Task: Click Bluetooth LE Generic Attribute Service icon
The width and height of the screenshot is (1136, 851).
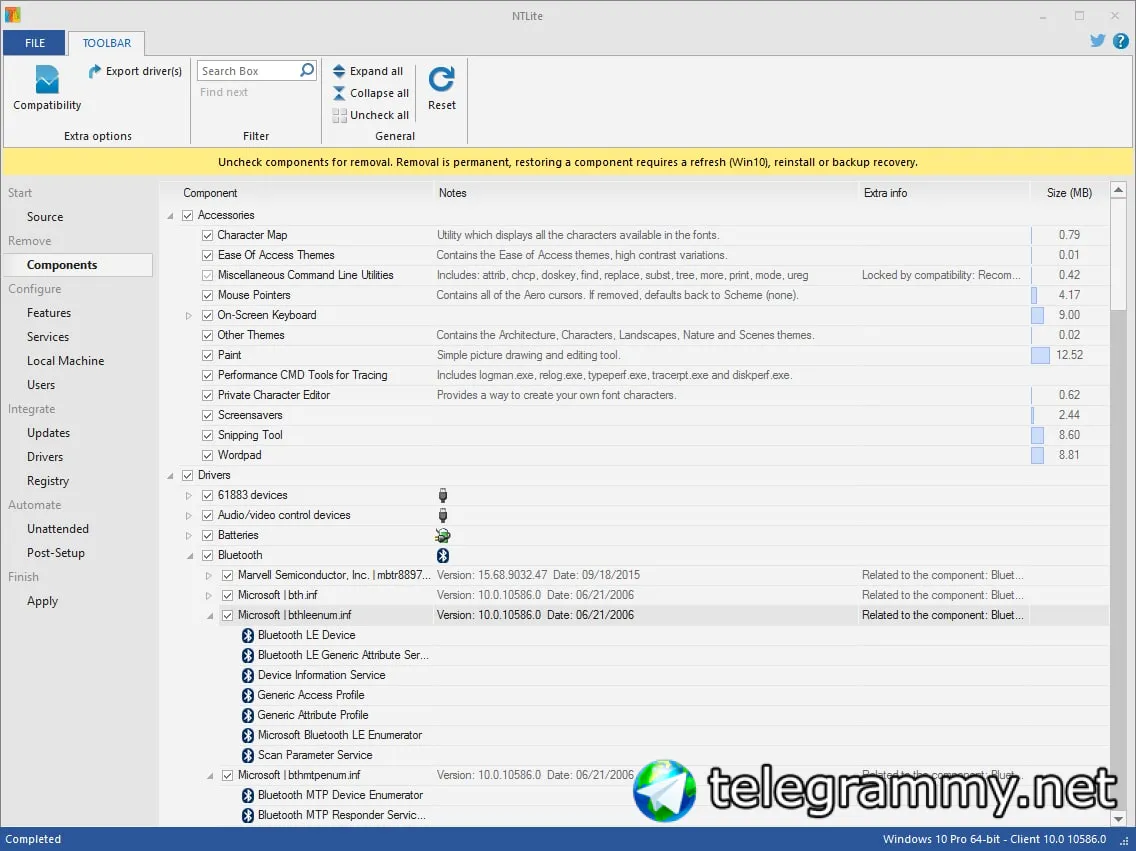Action: 248,655
